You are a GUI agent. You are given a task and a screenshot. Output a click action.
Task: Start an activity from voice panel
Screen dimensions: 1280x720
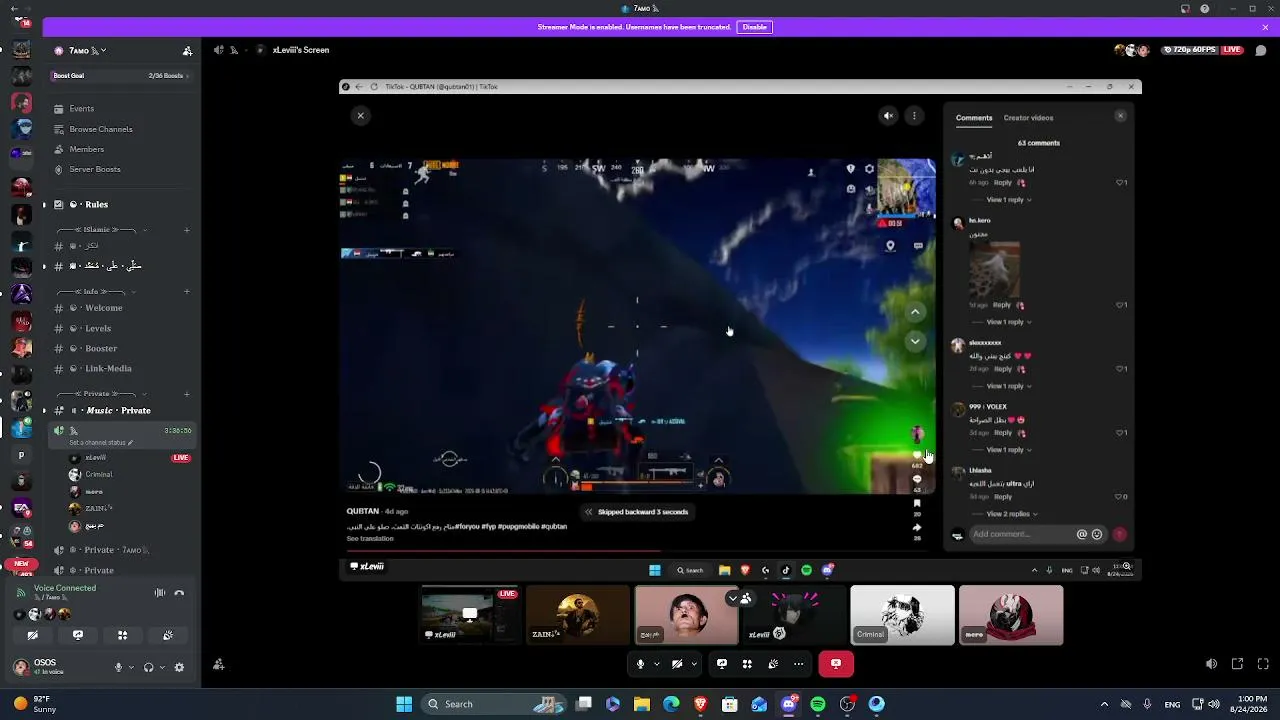pyautogui.click(x=123, y=635)
